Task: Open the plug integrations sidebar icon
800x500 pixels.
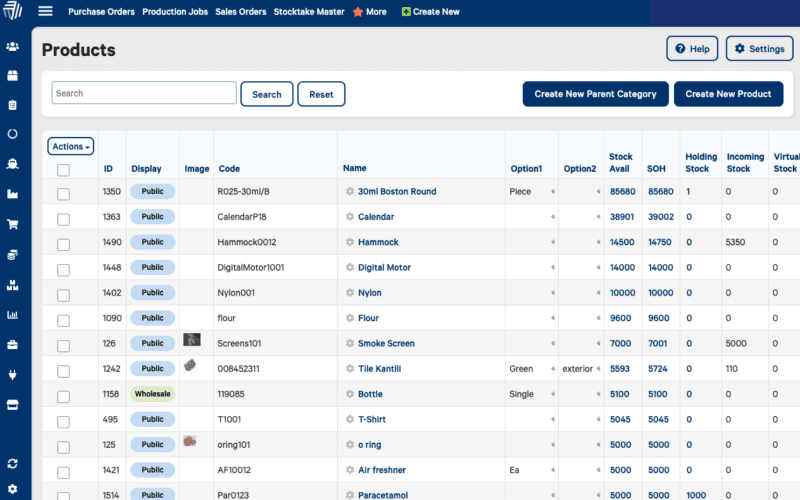Action: point(12,375)
